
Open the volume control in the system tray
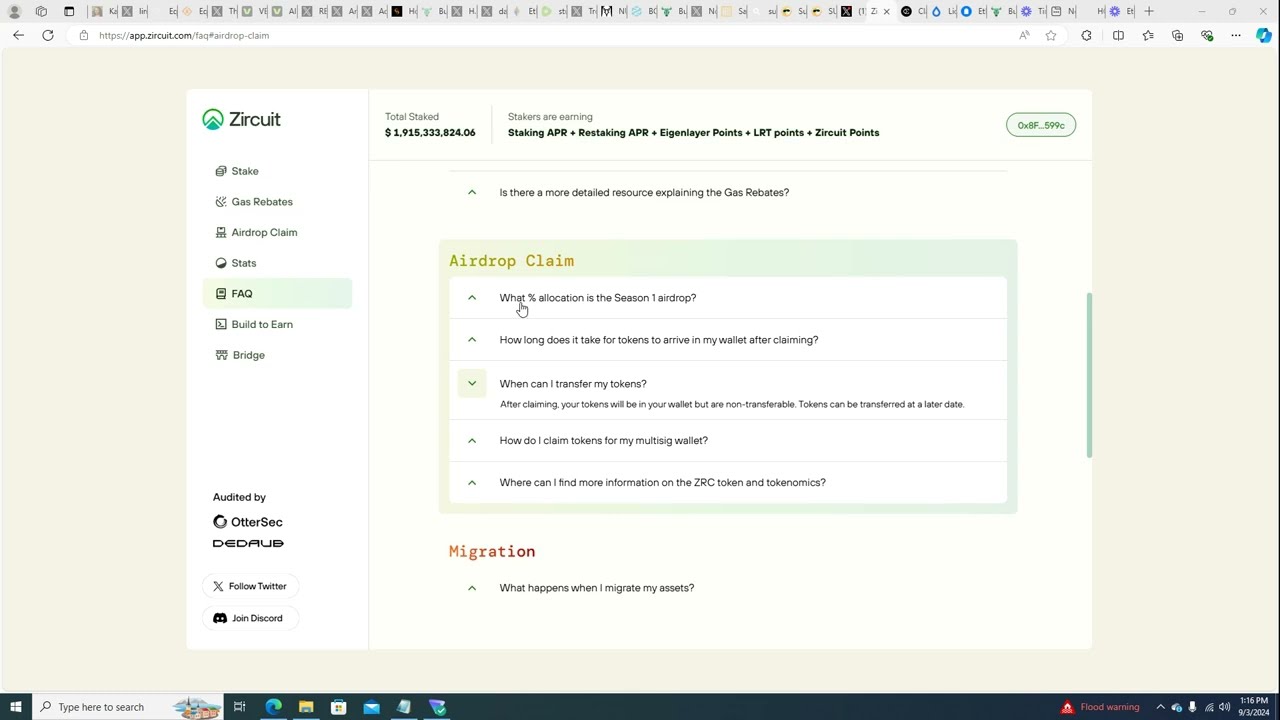pyautogui.click(x=1224, y=707)
